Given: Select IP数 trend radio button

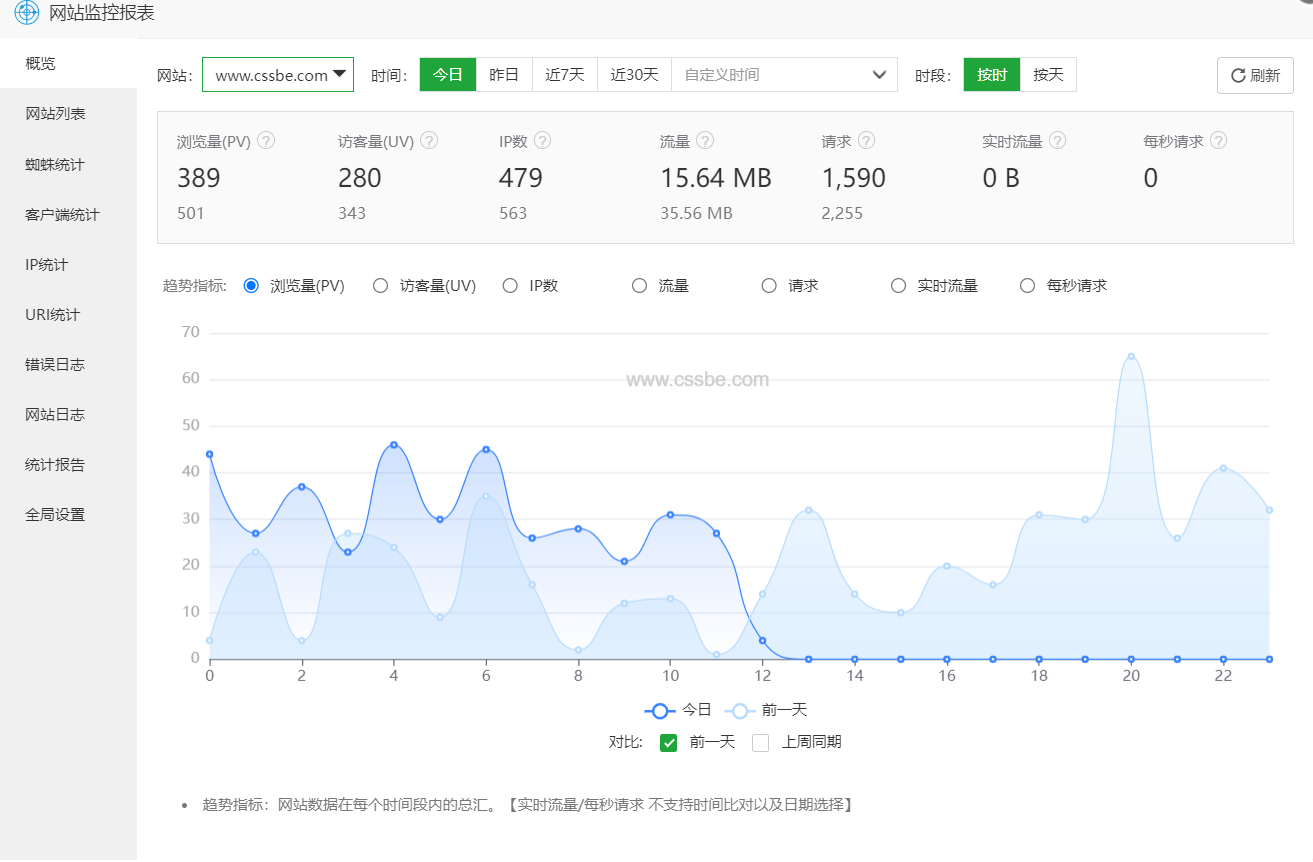Looking at the screenshot, I should coord(510,286).
